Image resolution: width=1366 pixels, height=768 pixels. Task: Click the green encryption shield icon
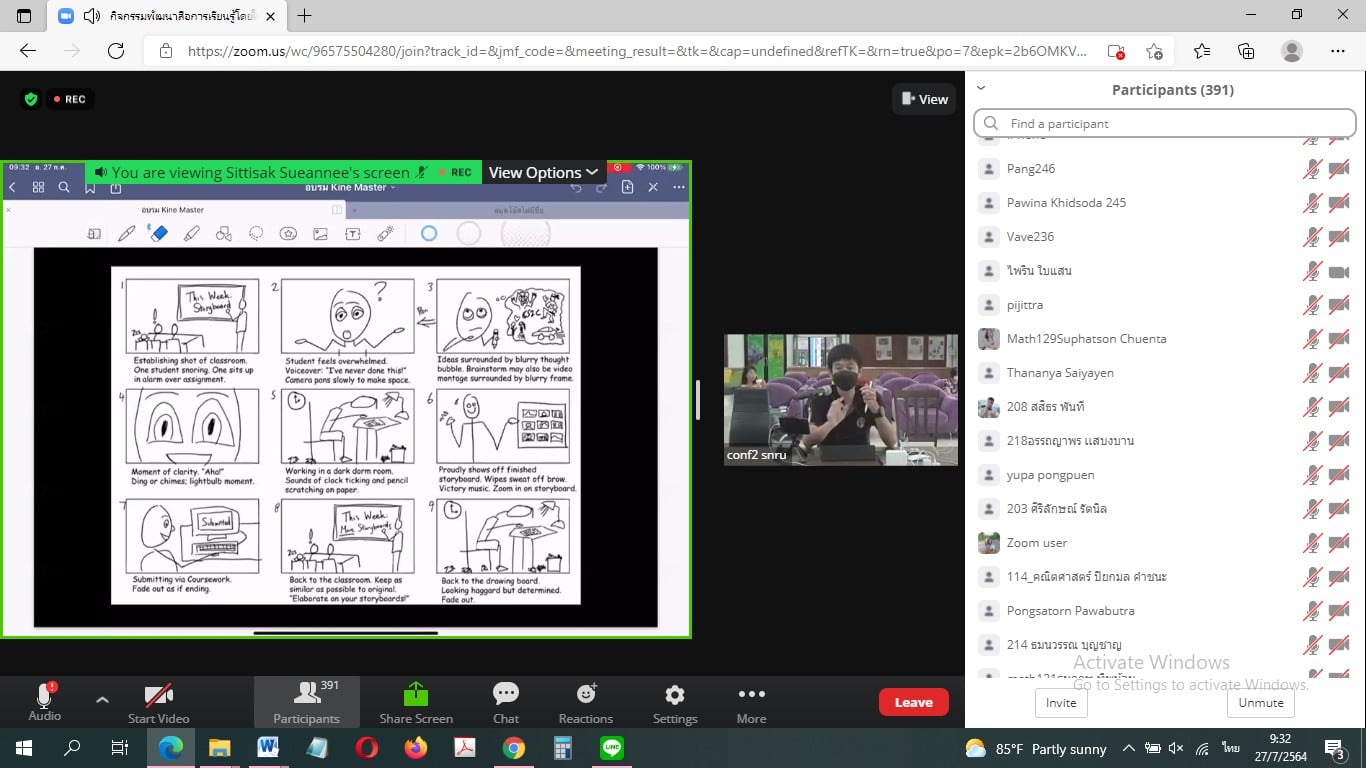coord(31,99)
